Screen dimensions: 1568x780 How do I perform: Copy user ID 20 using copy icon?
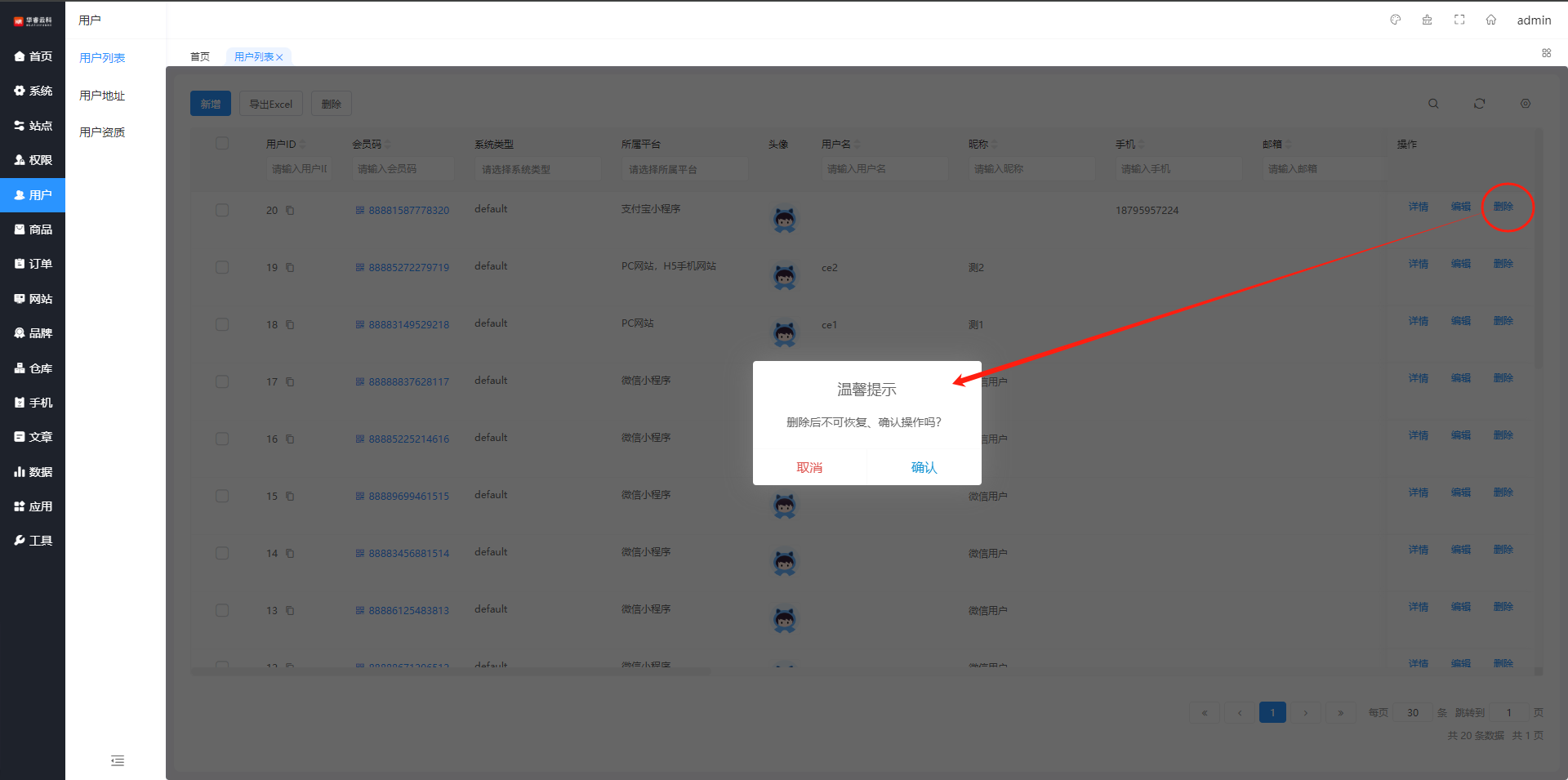point(290,211)
